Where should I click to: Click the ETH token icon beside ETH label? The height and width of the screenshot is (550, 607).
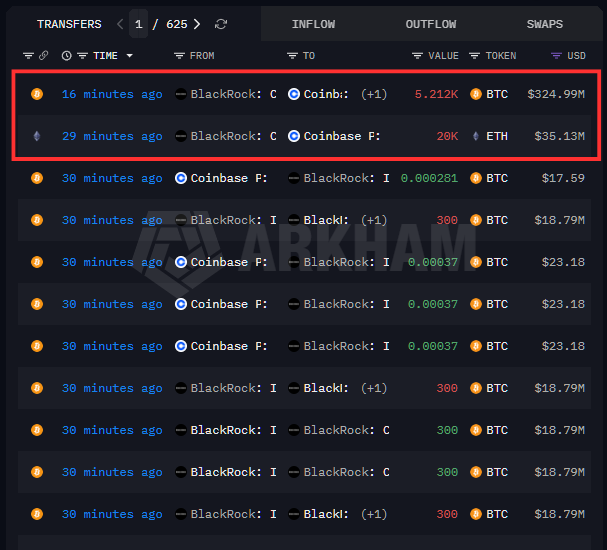[476, 136]
